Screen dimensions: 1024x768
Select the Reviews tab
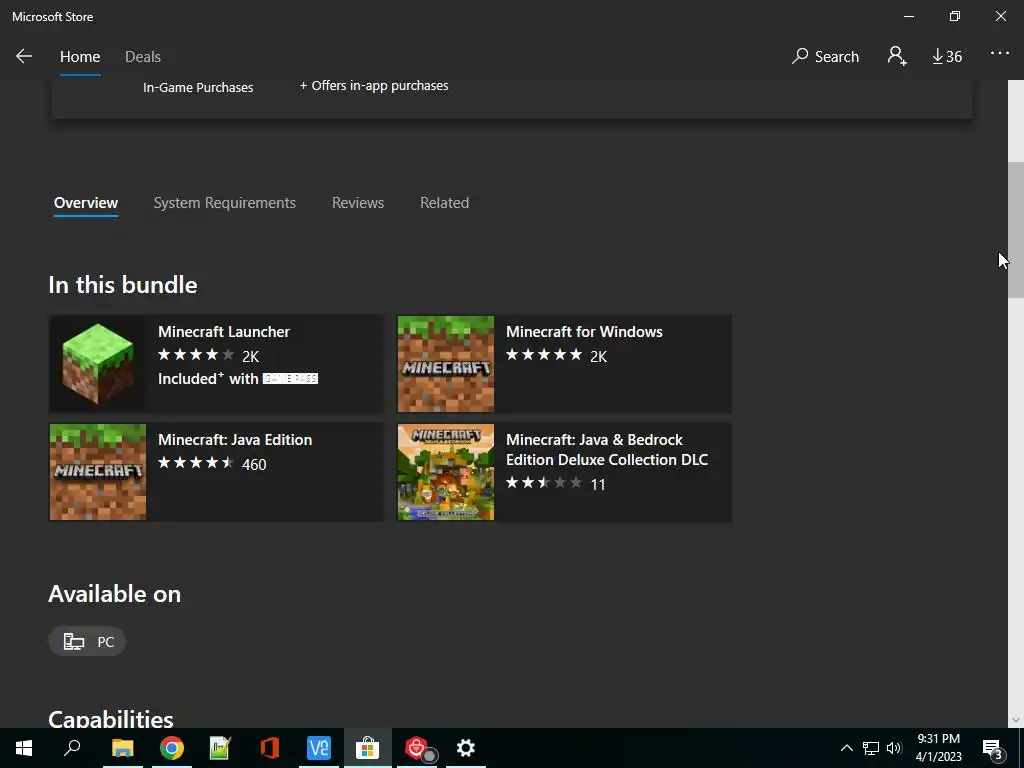tap(358, 203)
